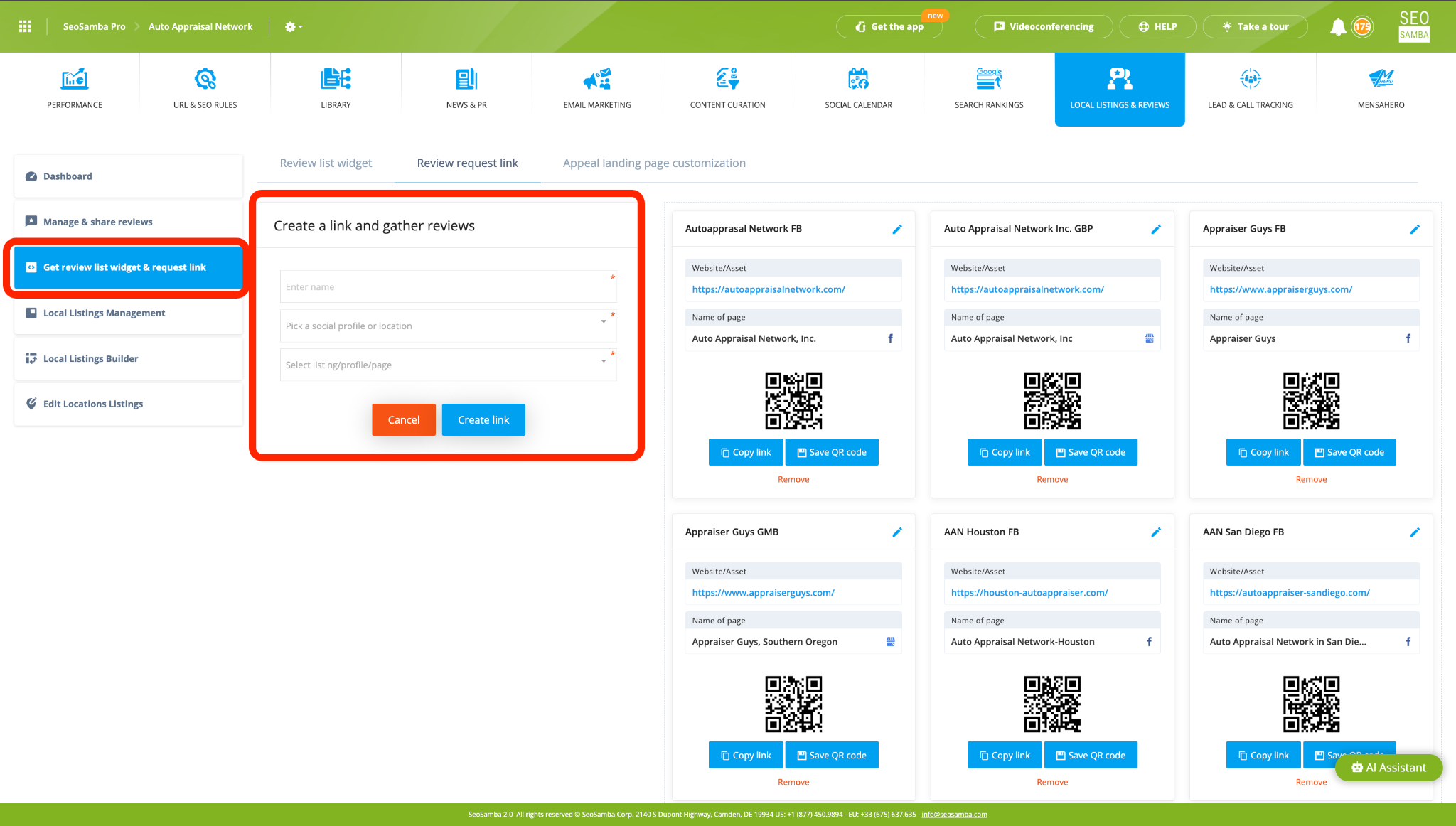
Task: Open Search Rankings module
Action: point(989,89)
